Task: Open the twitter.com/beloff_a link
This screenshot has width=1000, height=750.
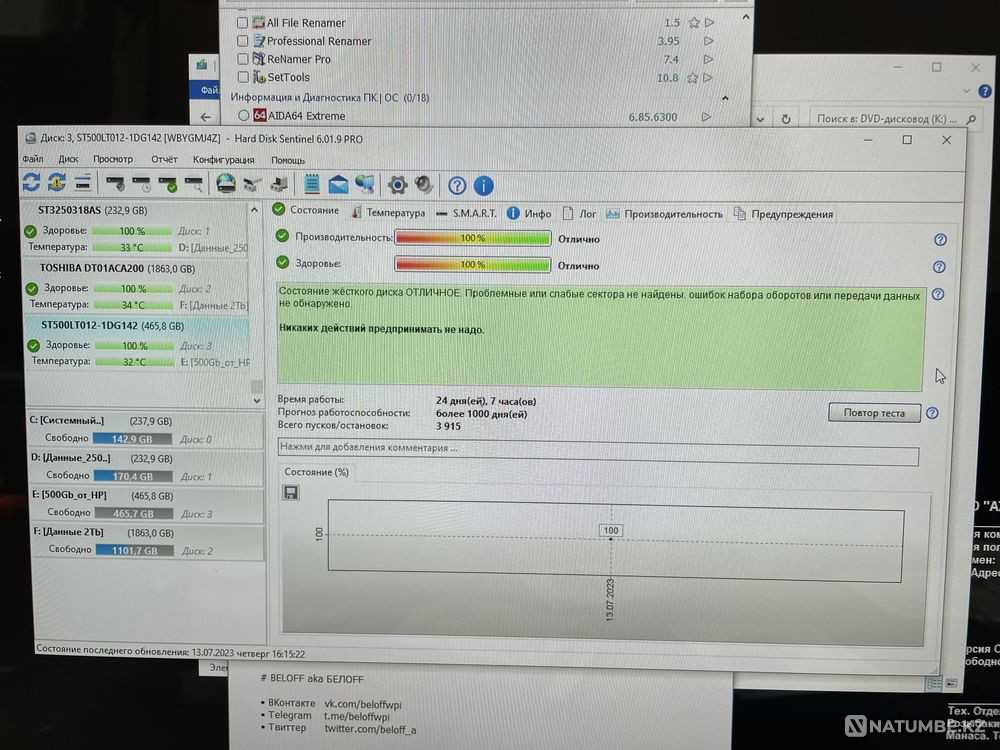Action: pyautogui.click(x=370, y=728)
